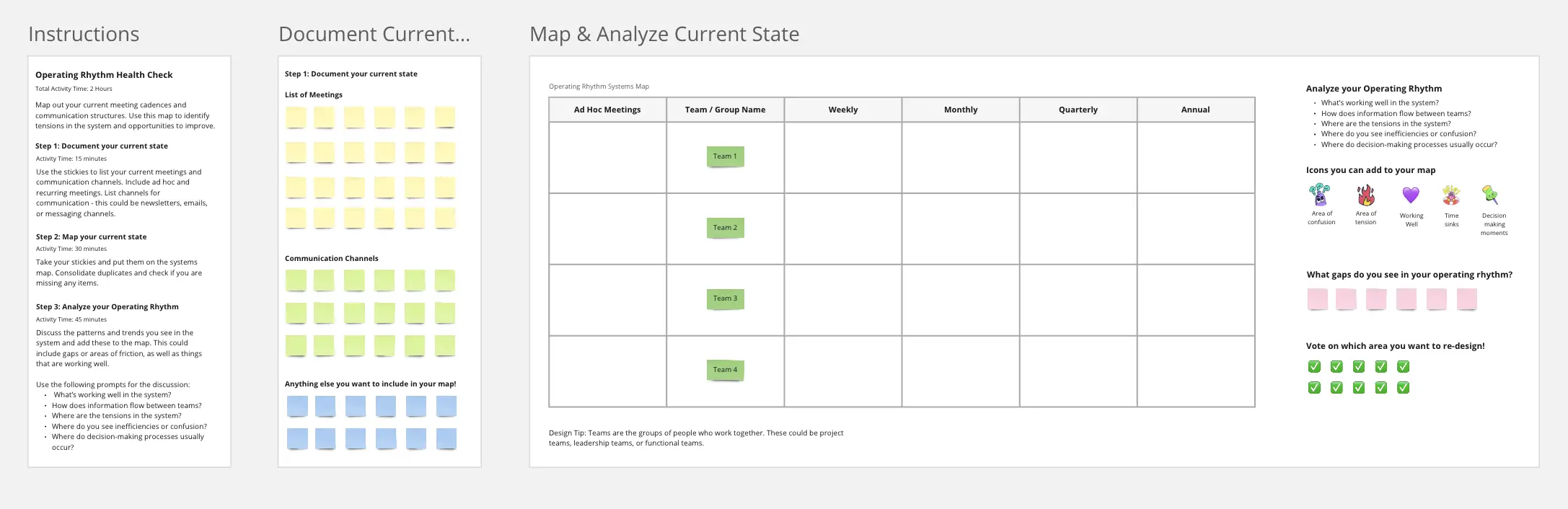1568x509 pixels.
Task: Click the purple heart Working Well icon
Action: (x=1411, y=195)
